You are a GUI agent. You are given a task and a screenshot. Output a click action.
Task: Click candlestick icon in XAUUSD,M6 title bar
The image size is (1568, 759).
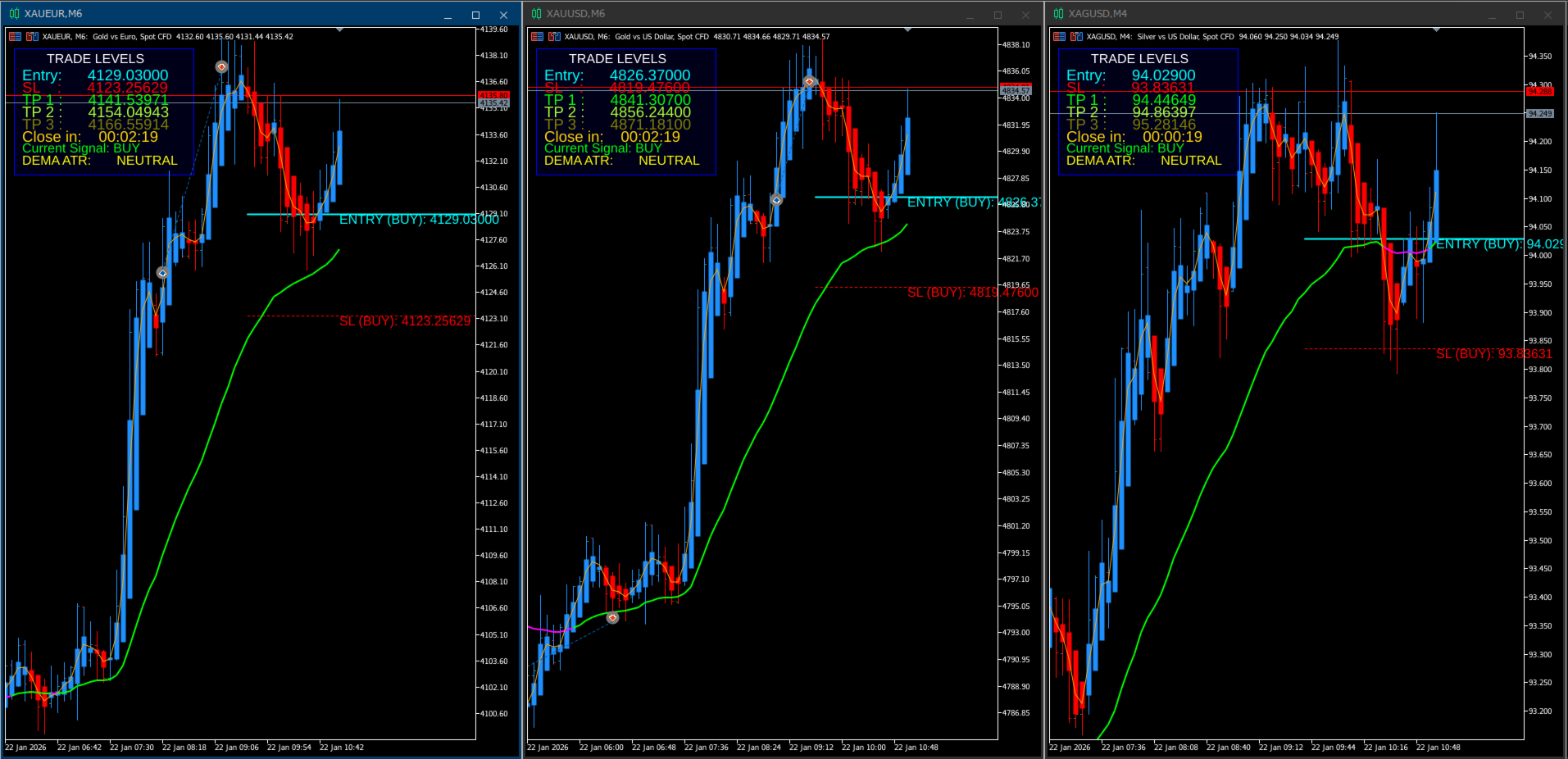pos(536,14)
